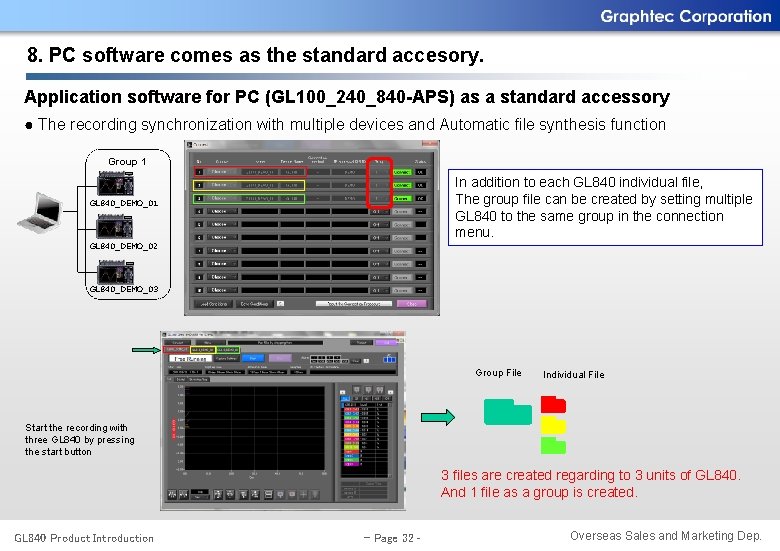Click the first cursor marker icon above channel list
The width and height of the screenshot is (780, 551).
click(356, 389)
